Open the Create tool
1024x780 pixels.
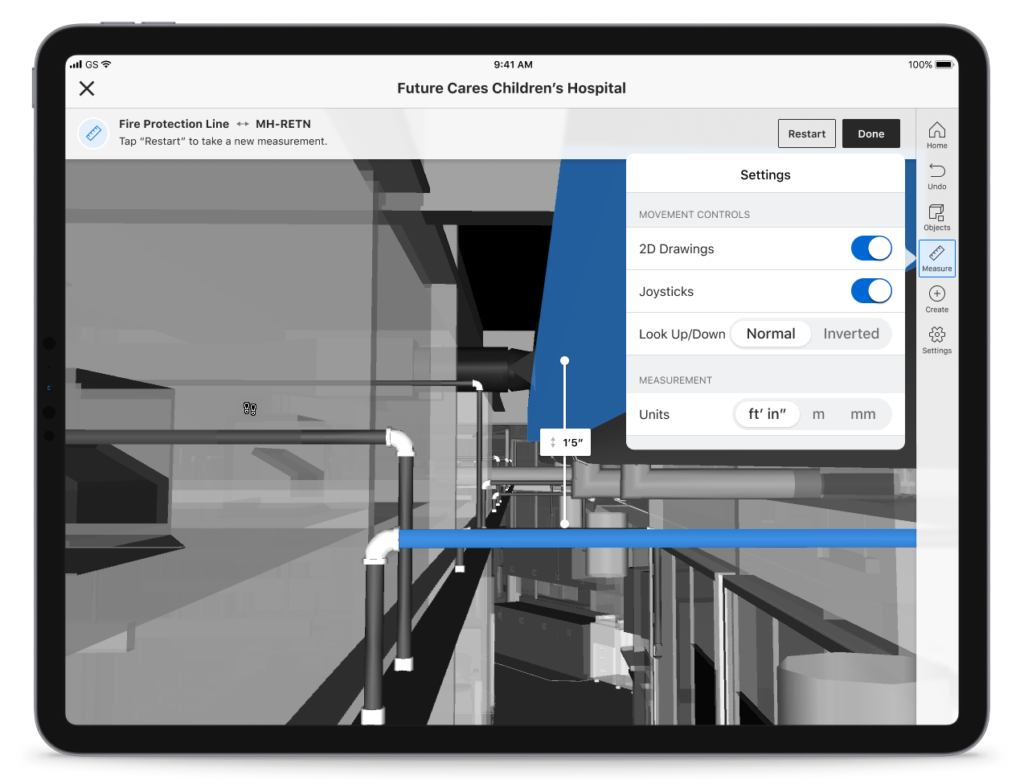click(x=936, y=300)
